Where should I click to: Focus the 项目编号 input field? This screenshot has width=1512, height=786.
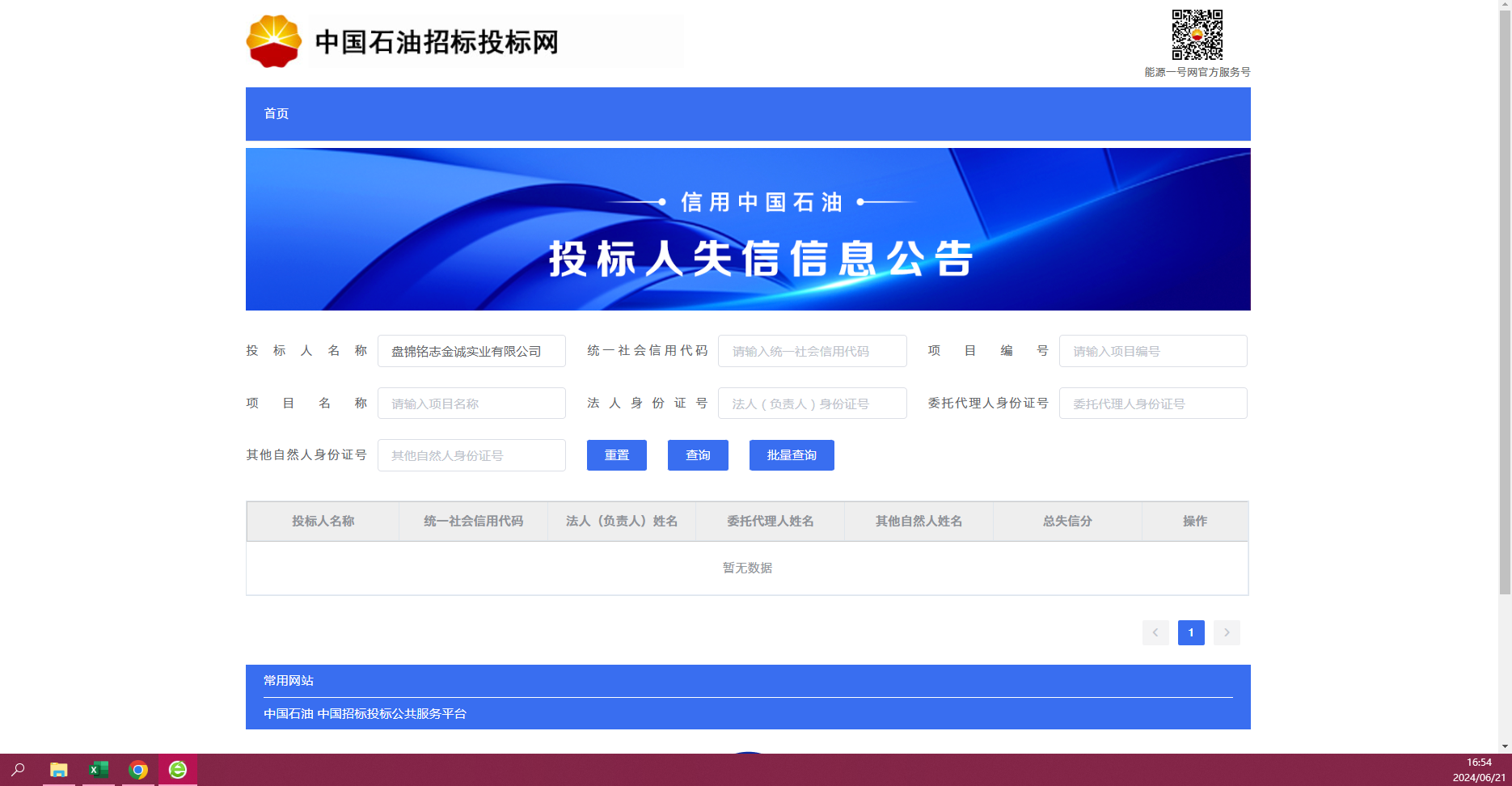coord(1153,351)
